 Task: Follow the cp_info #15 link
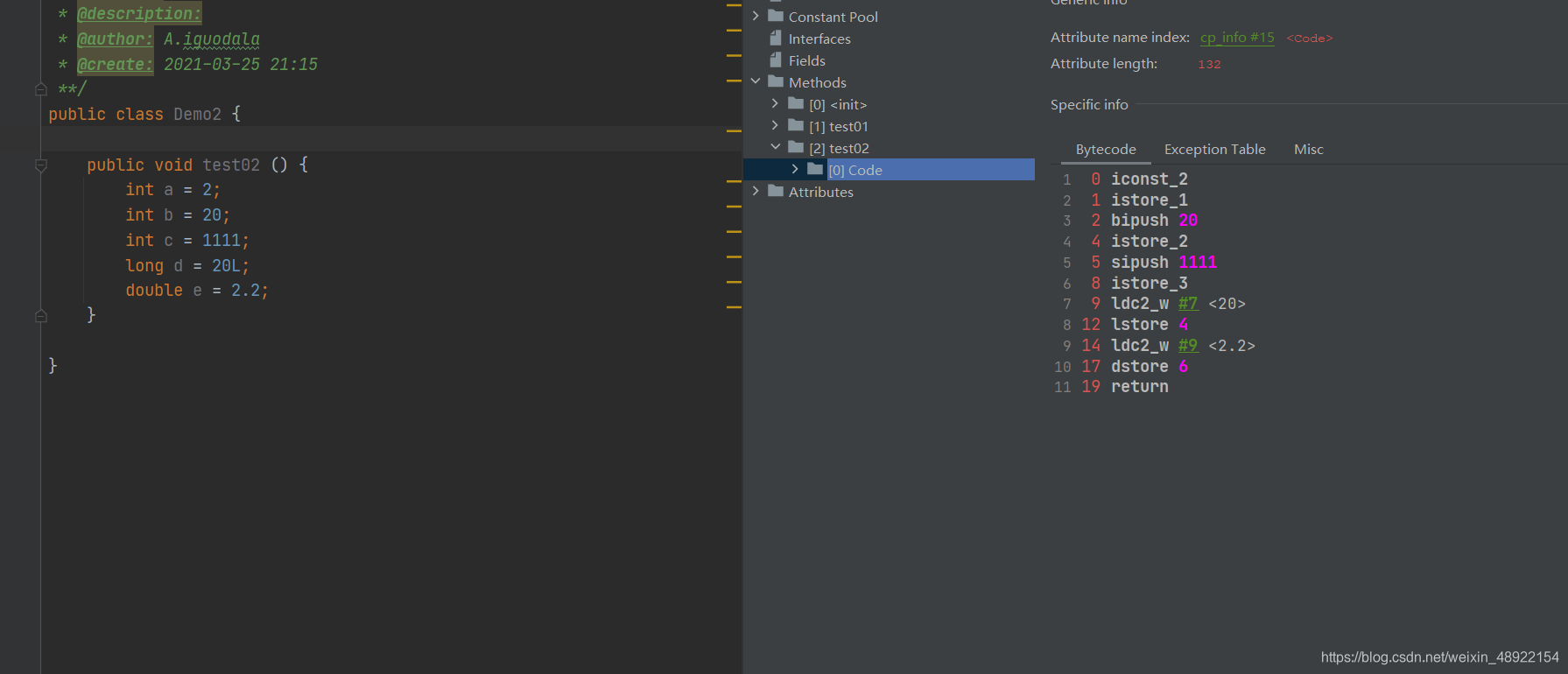click(x=1237, y=38)
